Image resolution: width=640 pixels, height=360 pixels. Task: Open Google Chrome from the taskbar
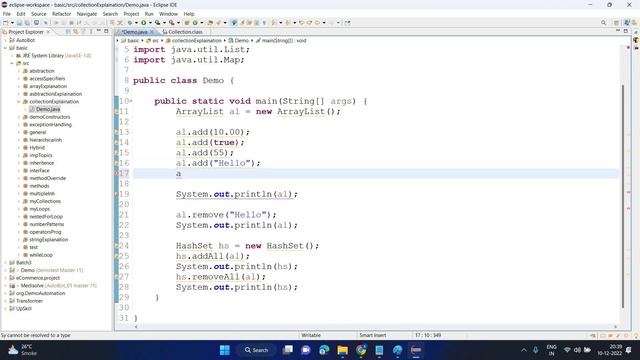(x=361, y=350)
